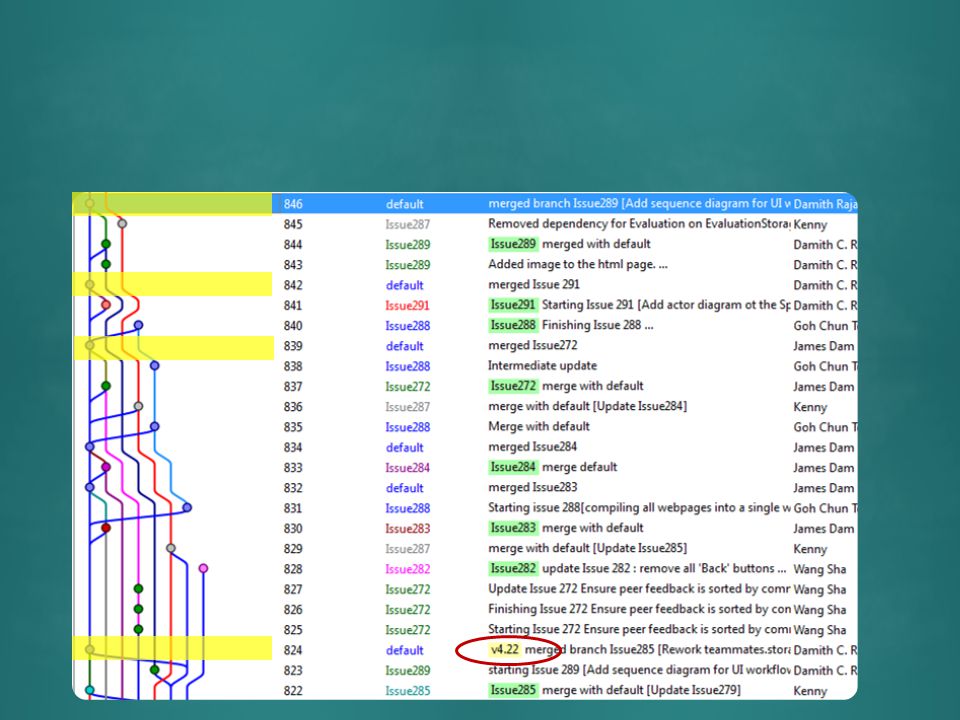Viewport: 960px width, 720px height.
Task: Click 'Finishing Issue 272 Ensure peer feedback' message
Action: click(639, 609)
